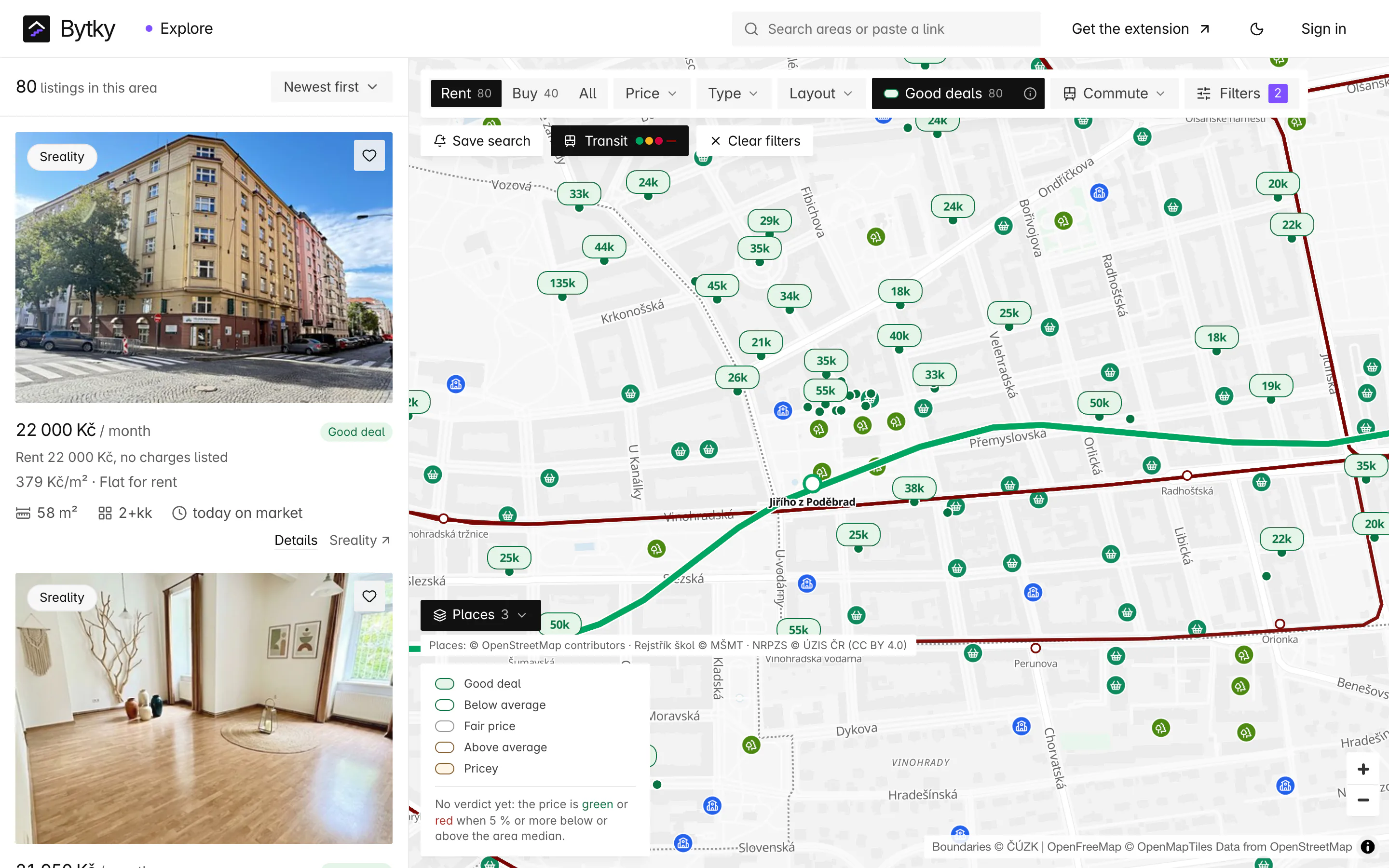The height and width of the screenshot is (868, 1389).
Task: Open the yellow building listing photo
Action: (204, 268)
